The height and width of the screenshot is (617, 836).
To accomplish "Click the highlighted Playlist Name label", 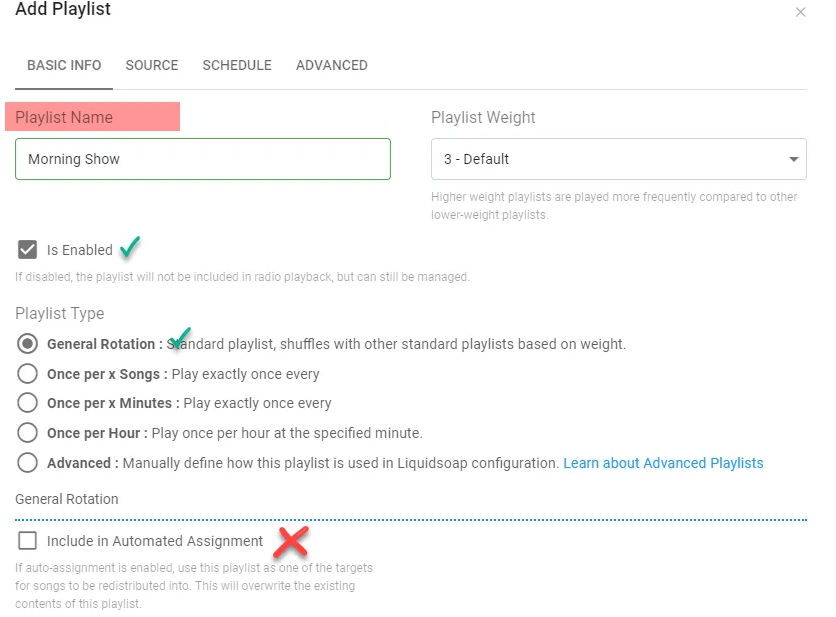I will [92, 117].
